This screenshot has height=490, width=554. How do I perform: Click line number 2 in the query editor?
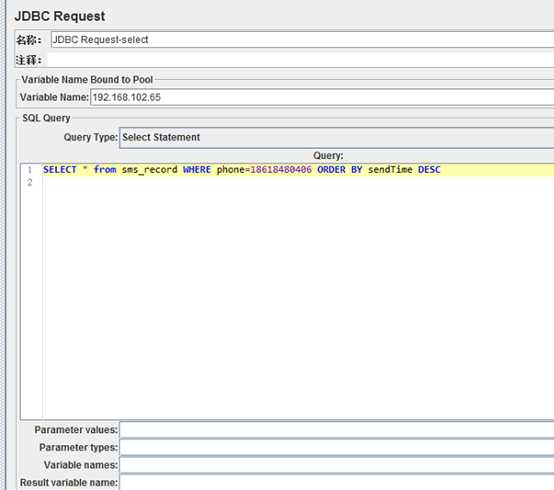30,183
